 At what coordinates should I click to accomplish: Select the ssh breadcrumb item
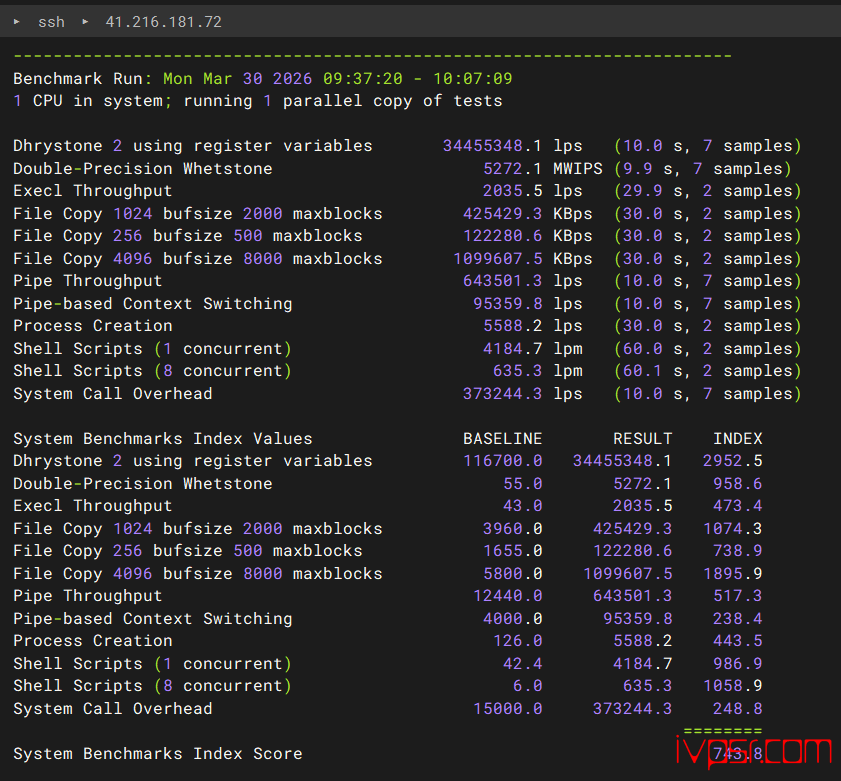point(51,21)
